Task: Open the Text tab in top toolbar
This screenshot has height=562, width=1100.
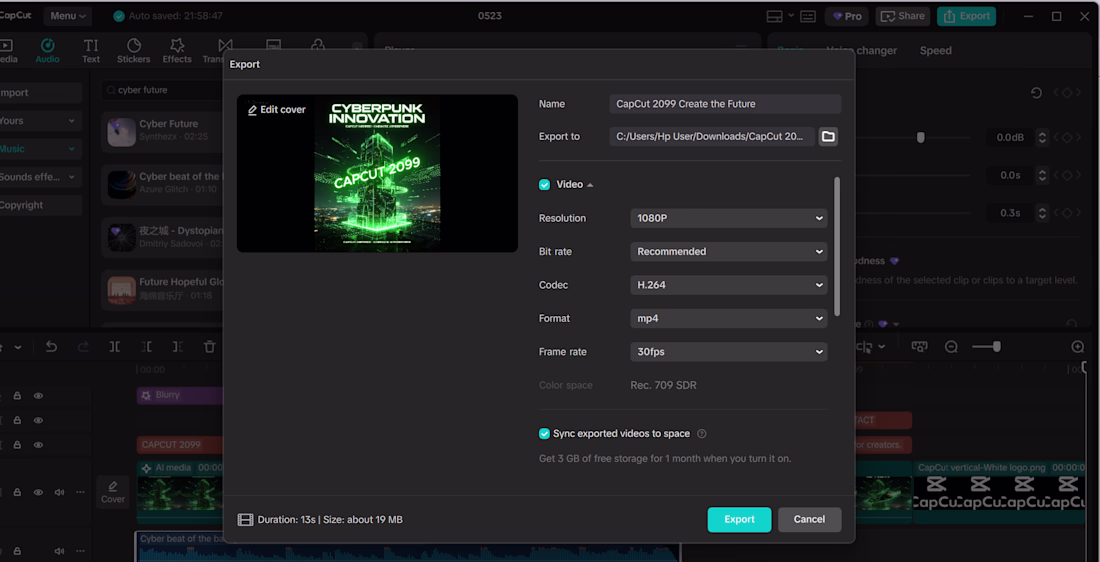Action: 91,51
